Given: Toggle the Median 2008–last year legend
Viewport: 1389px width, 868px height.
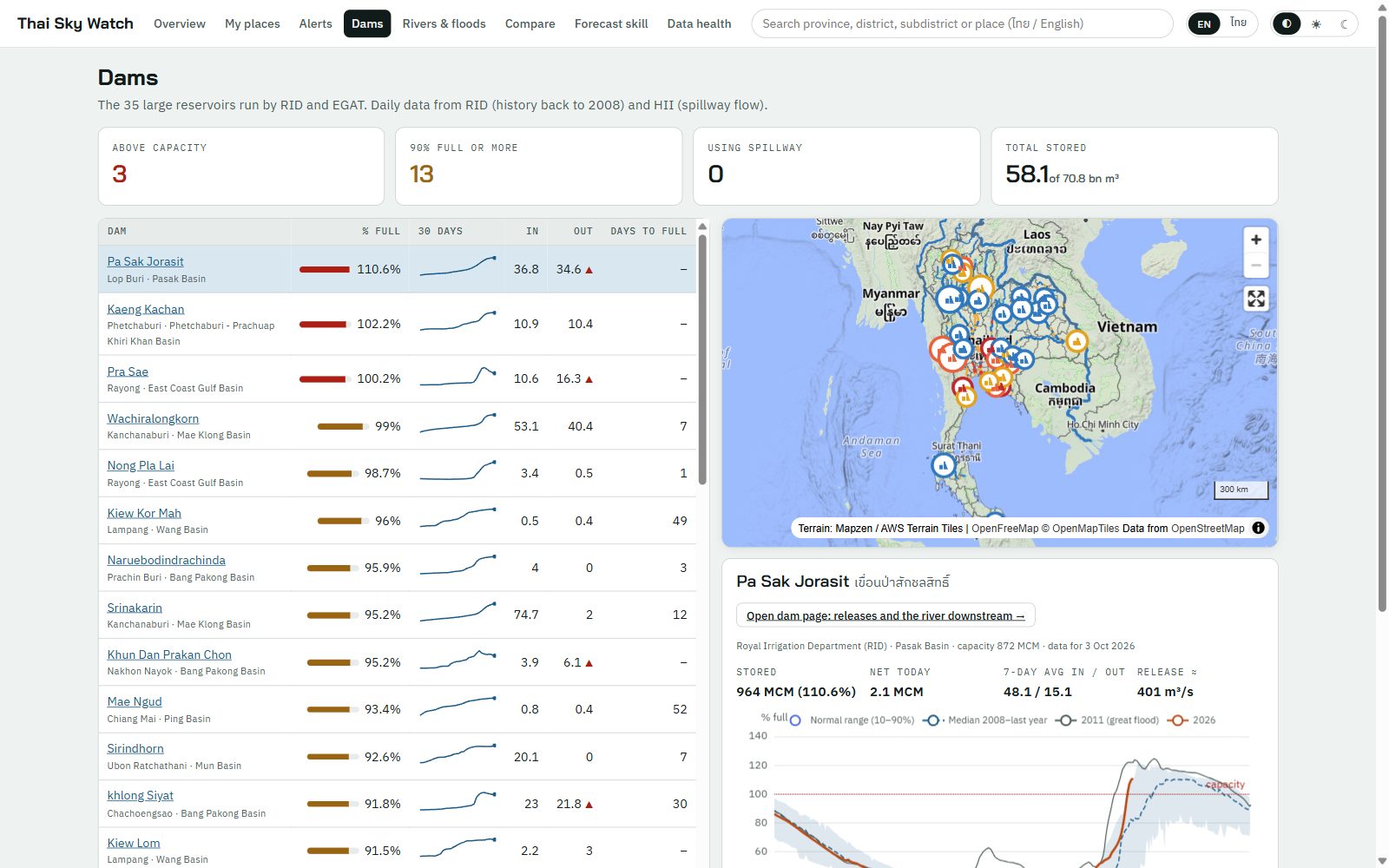Looking at the screenshot, I should coord(984,720).
